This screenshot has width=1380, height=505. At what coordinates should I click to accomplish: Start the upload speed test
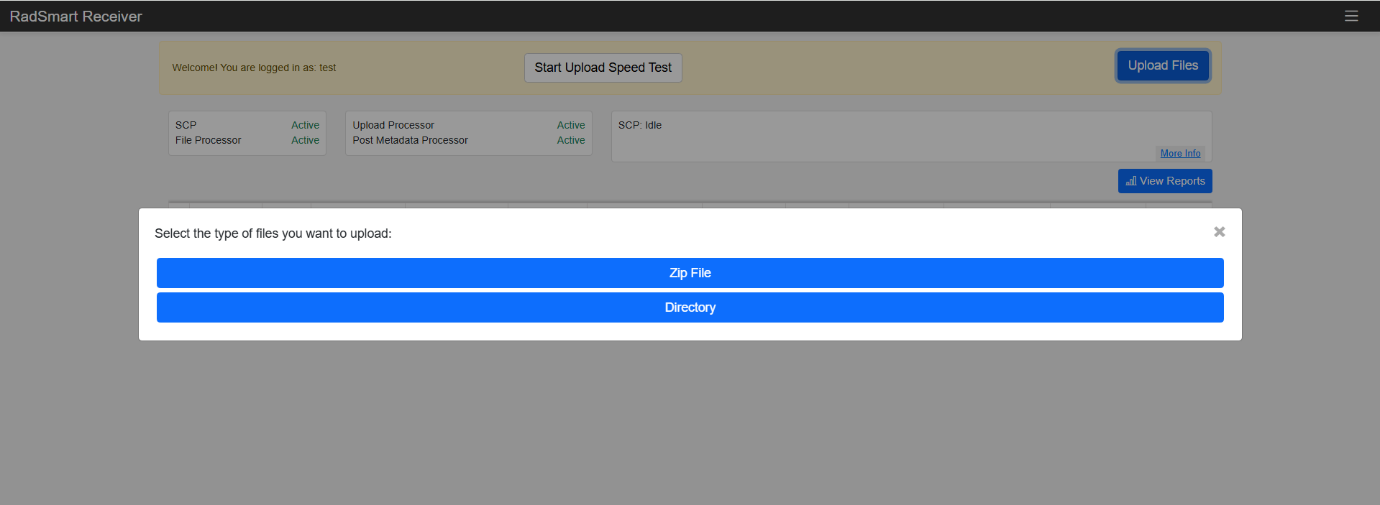tap(603, 68)
